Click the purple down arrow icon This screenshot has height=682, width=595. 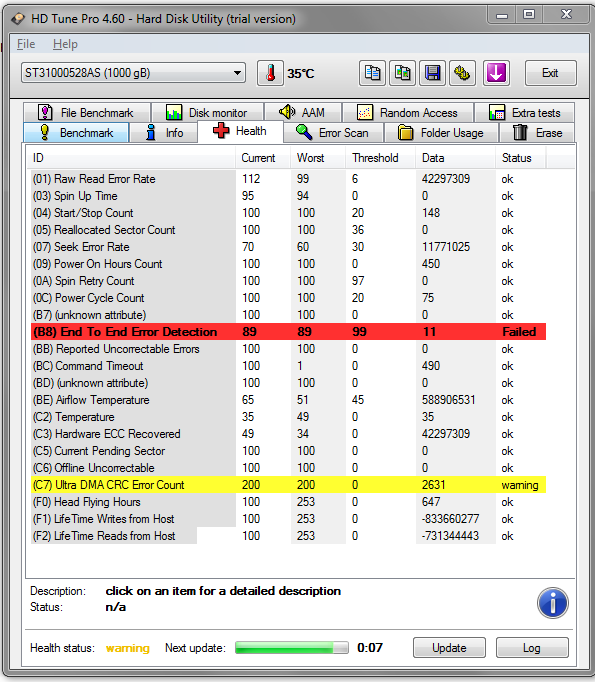pos(496,73)
